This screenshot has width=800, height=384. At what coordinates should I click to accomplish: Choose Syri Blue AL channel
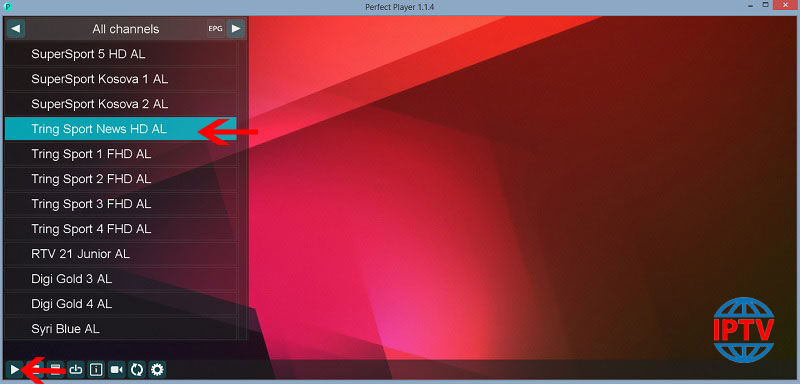pos(120,329)
